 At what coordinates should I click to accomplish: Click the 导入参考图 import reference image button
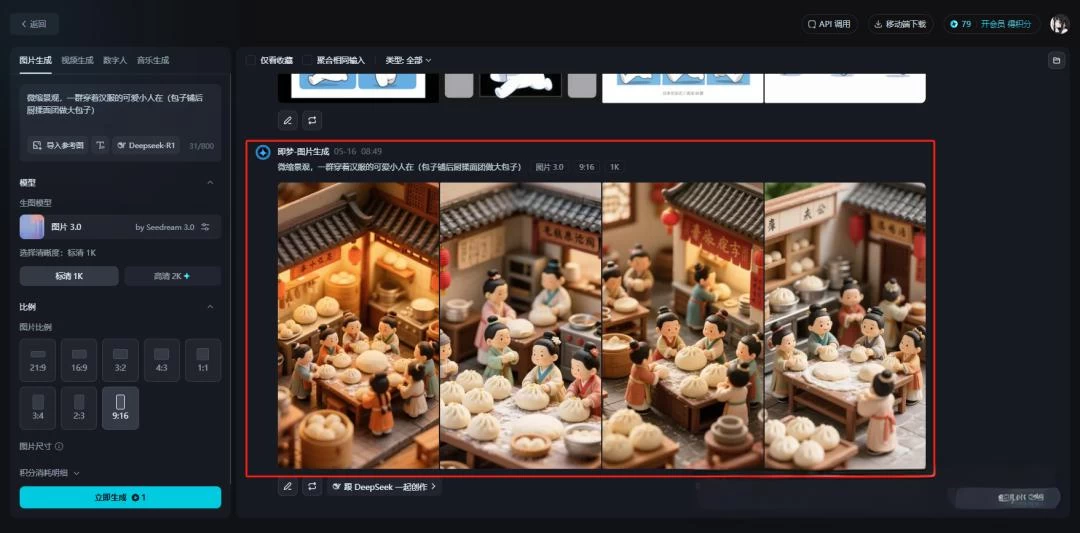58,145
